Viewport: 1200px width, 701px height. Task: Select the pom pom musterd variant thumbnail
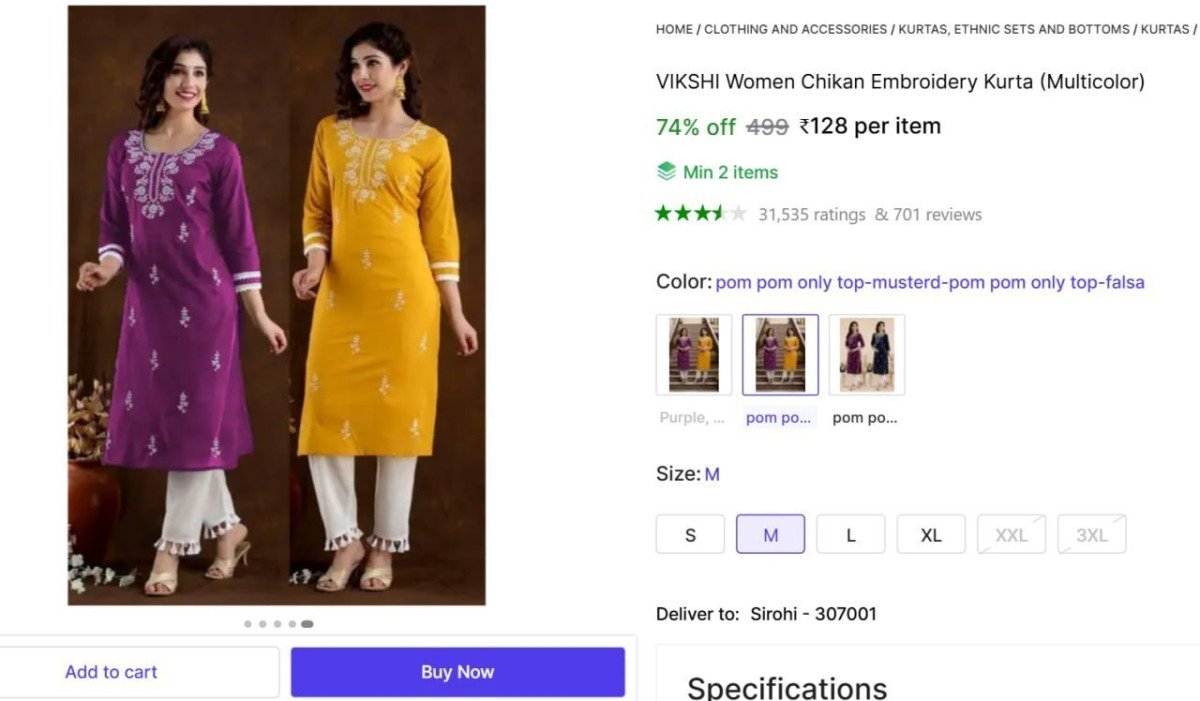pyautogui.click(x=780, y=354)
